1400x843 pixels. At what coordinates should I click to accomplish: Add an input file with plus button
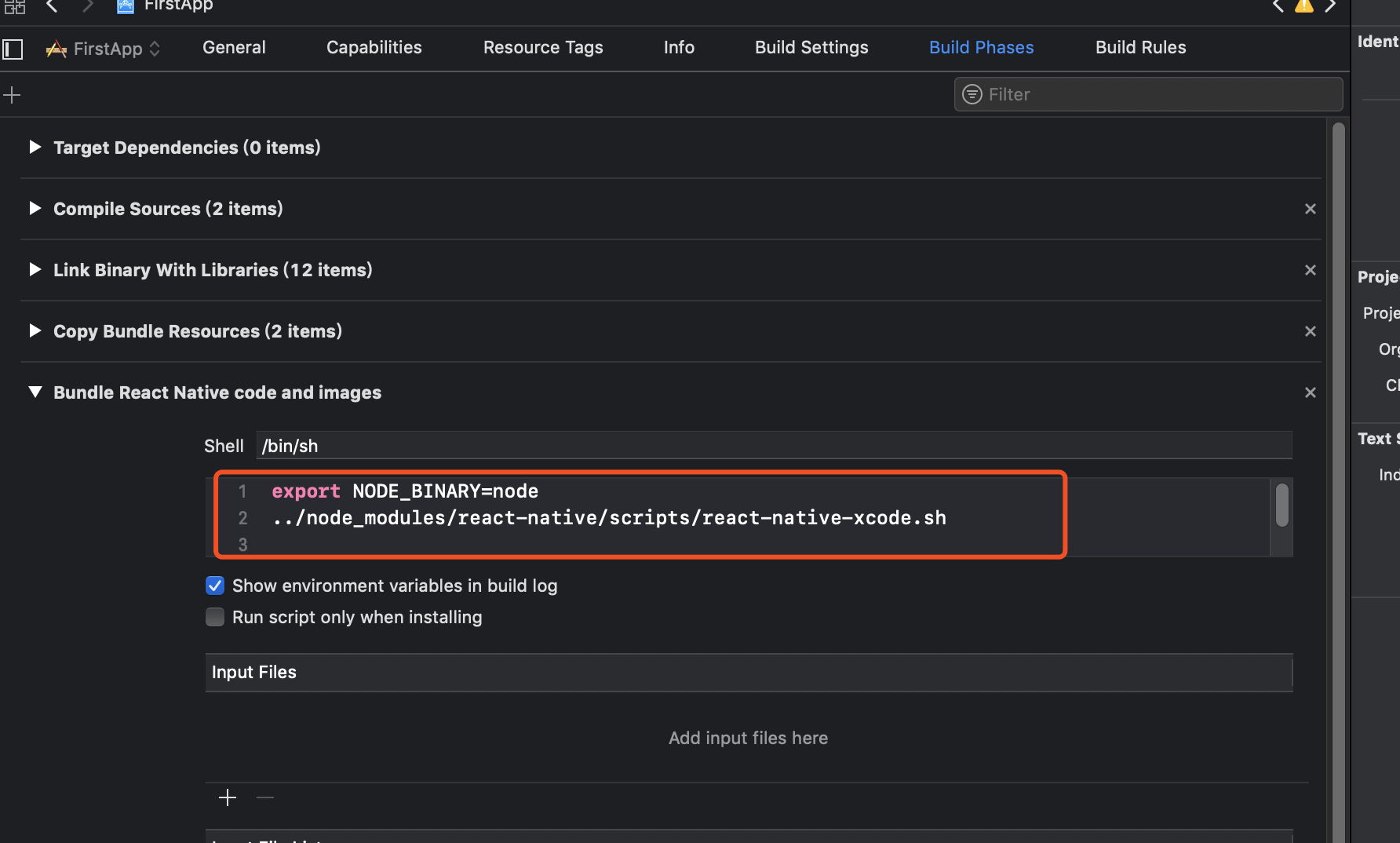click(228, 797)
